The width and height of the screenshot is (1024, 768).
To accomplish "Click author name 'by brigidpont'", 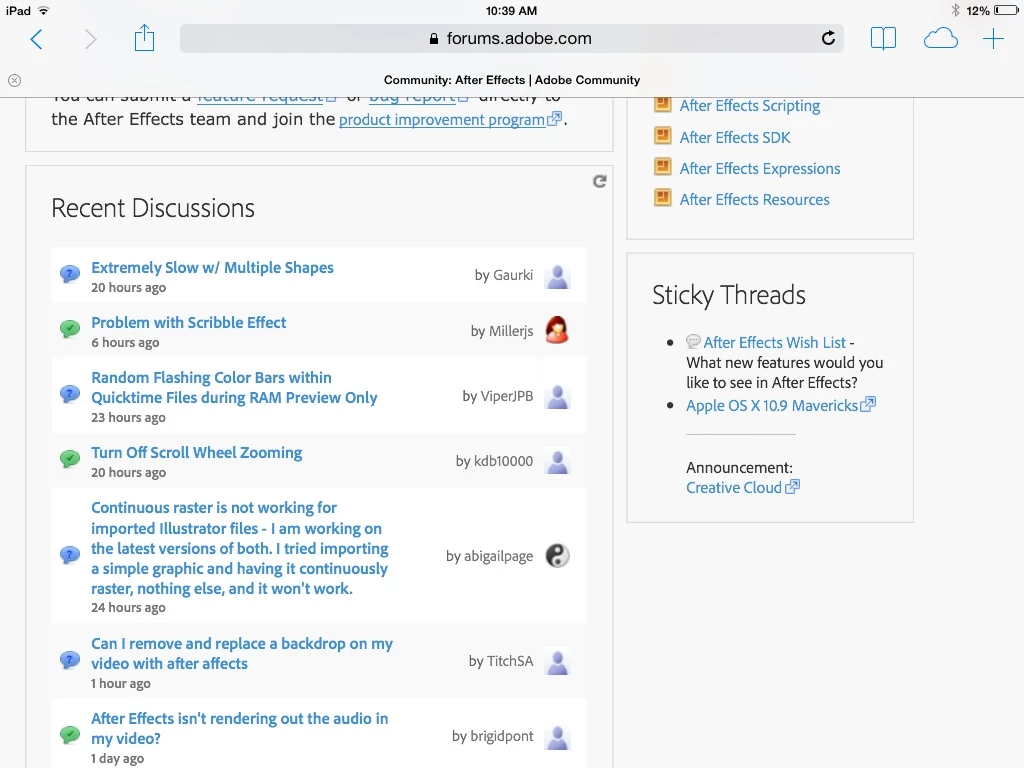I will point(492,737).
